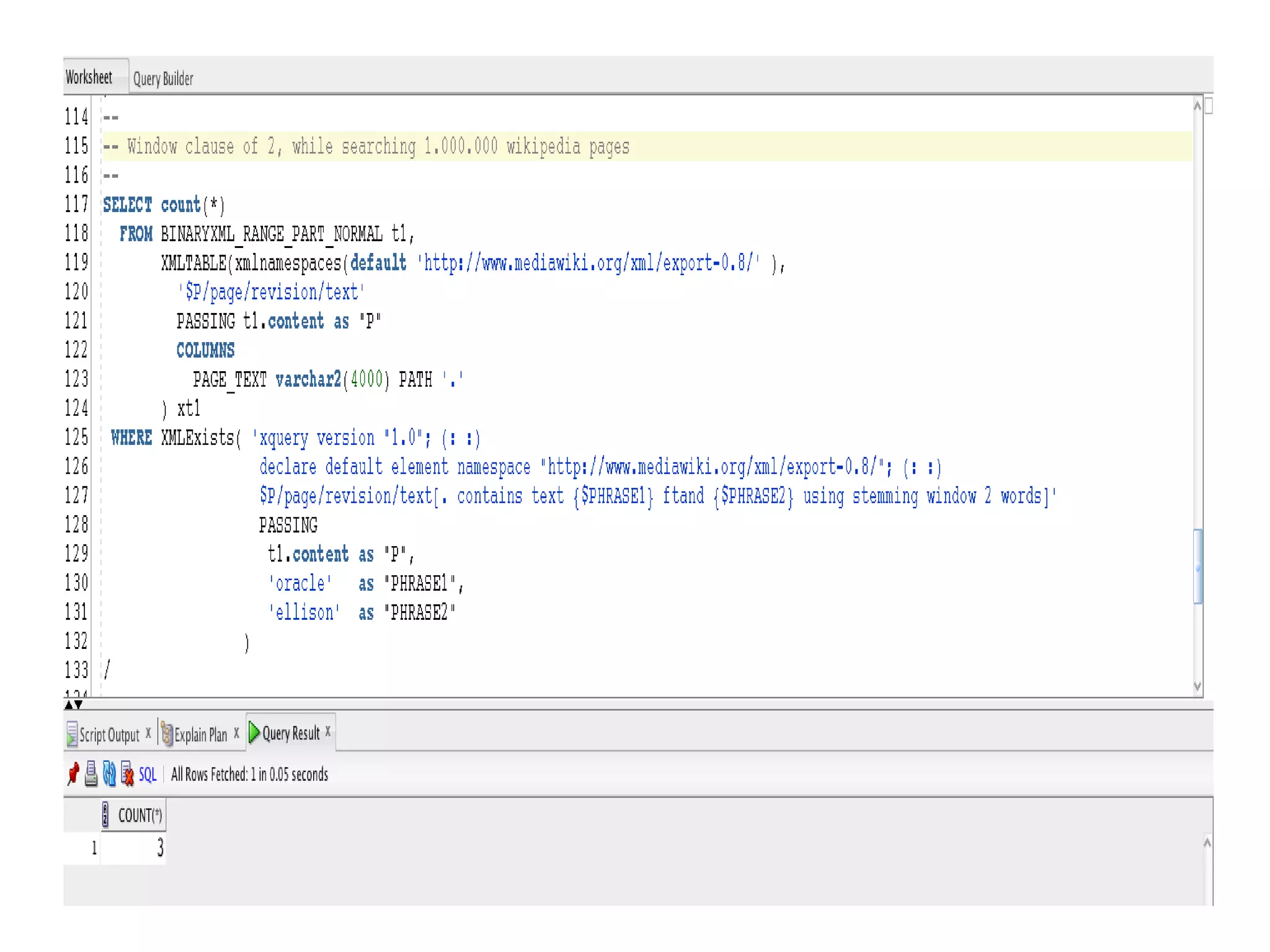Click the delete row icon
Image resolution: width=1270 pixels, height=952 pixels.
pos(127,773)
